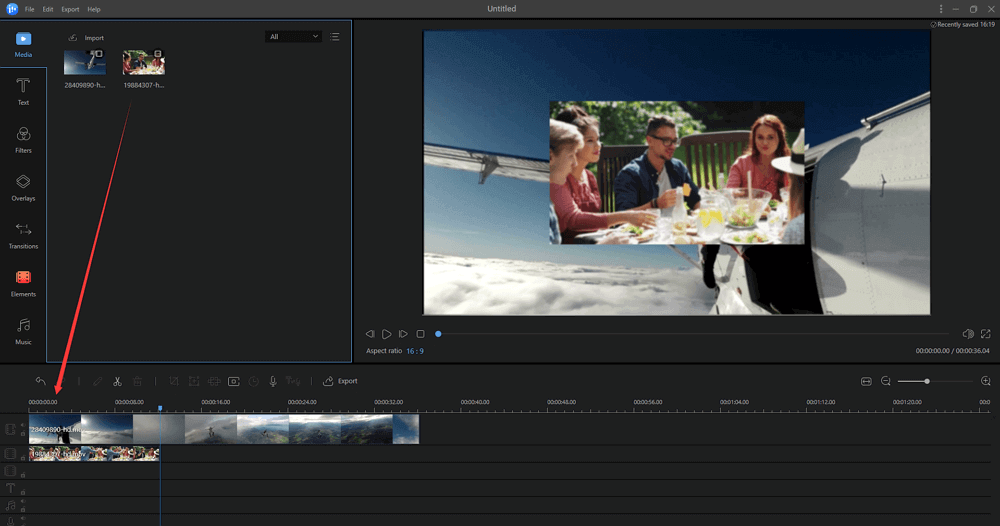Toggle fullscreen preview mode

tap(985, 334)
